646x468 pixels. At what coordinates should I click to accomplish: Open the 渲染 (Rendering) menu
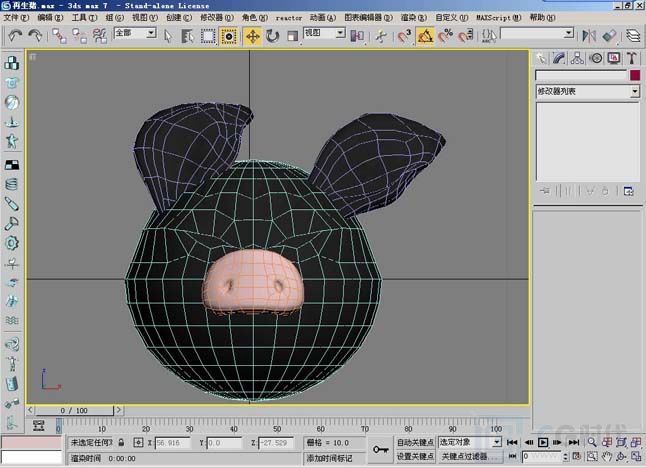point(414,18)
